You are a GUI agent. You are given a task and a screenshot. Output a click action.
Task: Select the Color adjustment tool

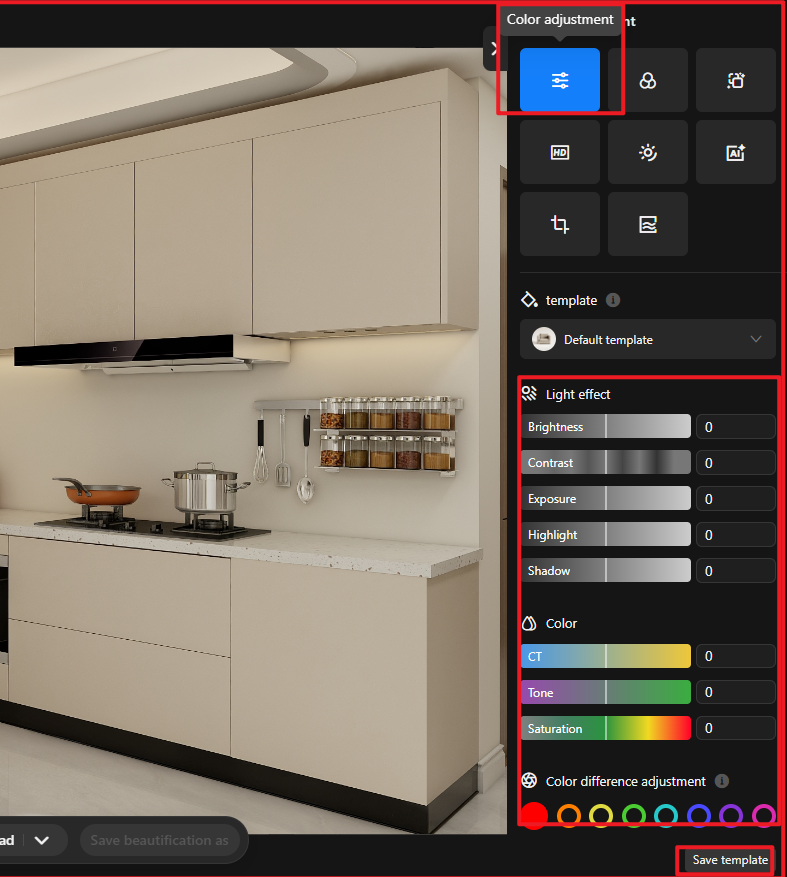point(559,80)
